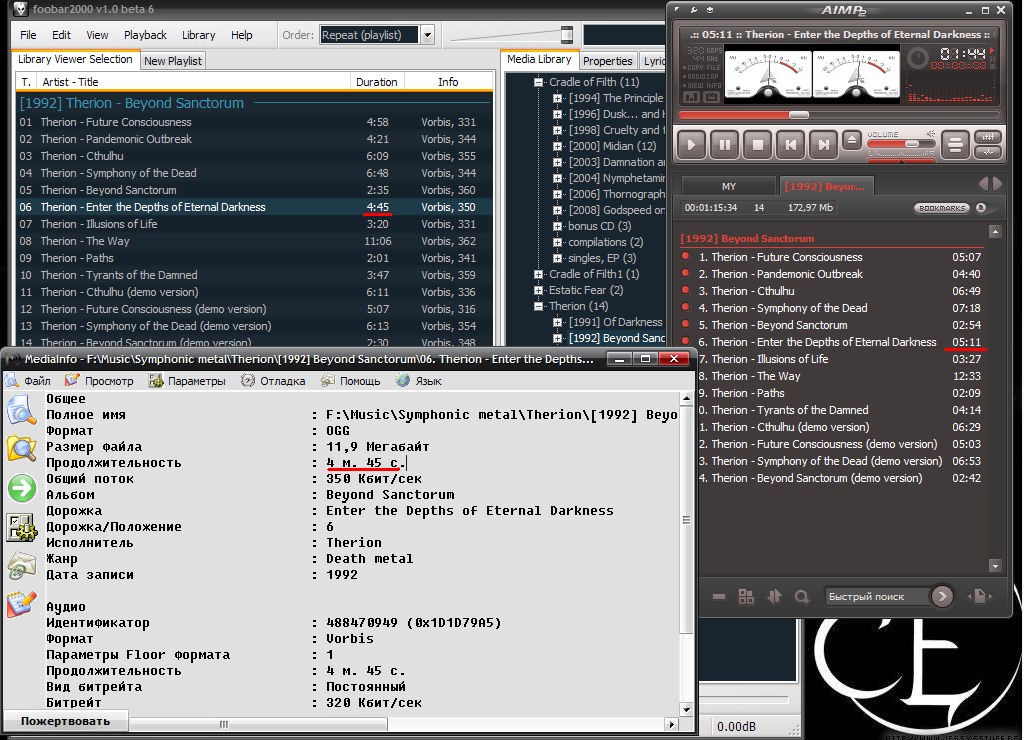The image size is (1024, 740).
Task: Mute sound with AIMP speaker icon
Action: tap(930, 134)
